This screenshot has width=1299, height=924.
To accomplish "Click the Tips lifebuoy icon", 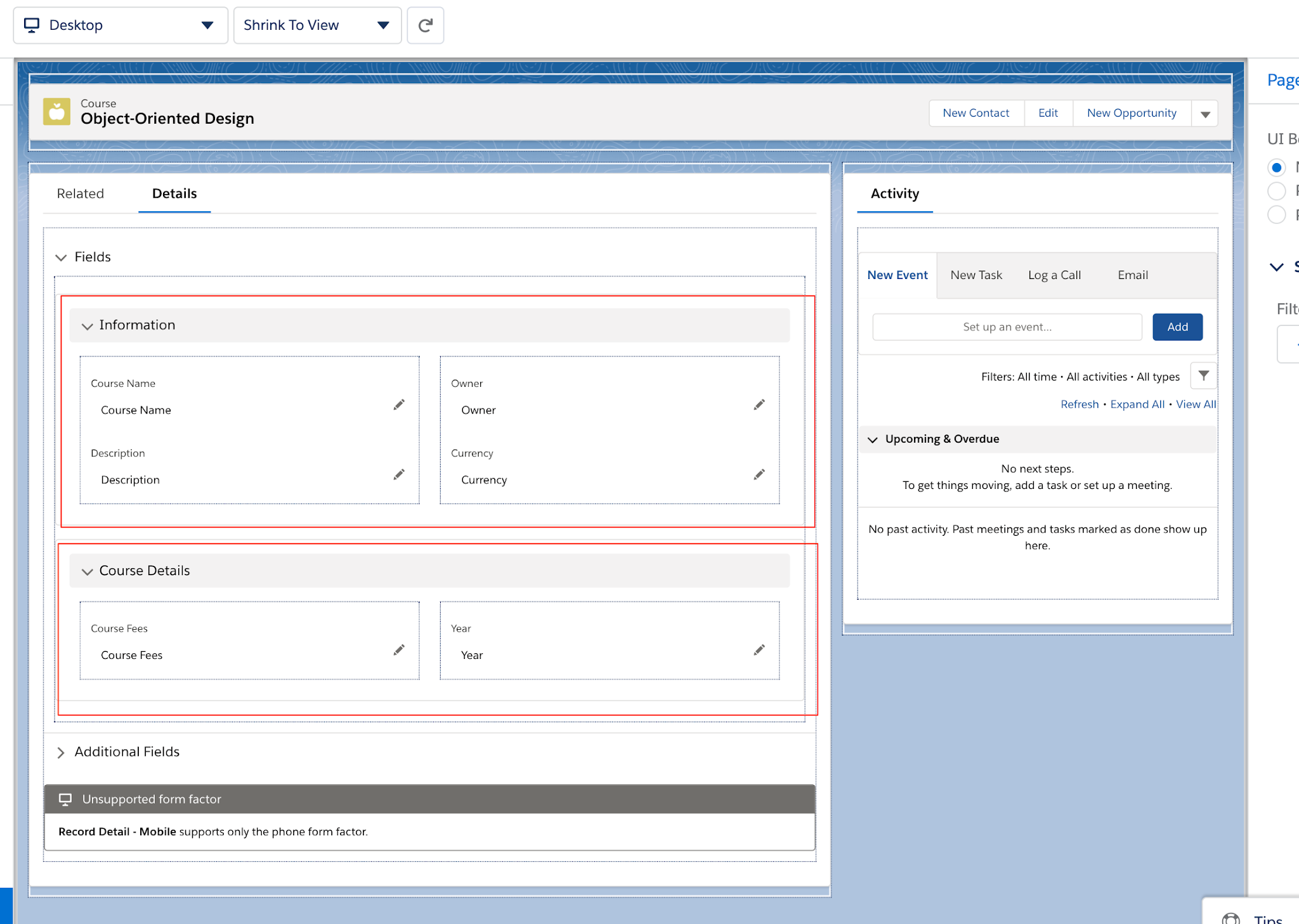I will click(1231, 918).
